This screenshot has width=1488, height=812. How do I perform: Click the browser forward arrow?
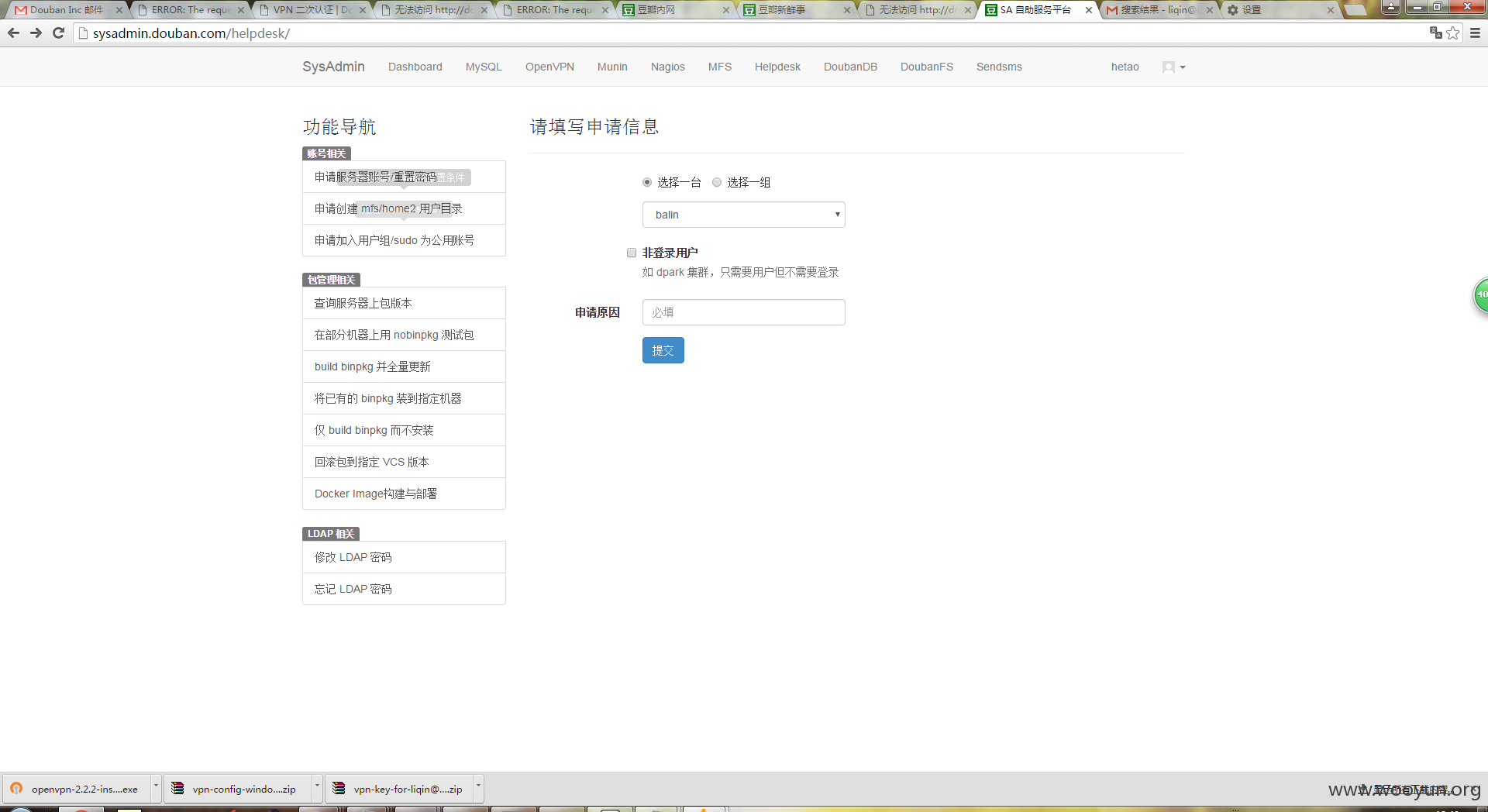click(x=36, y=33)
